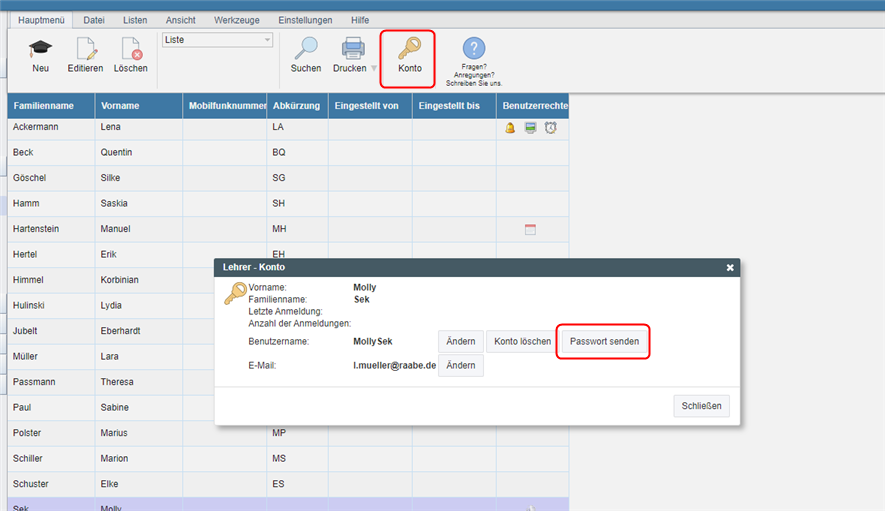Open the Konto key icon
Image resolution: width=885 pixels, height=511 pixels.
point(409,49)
